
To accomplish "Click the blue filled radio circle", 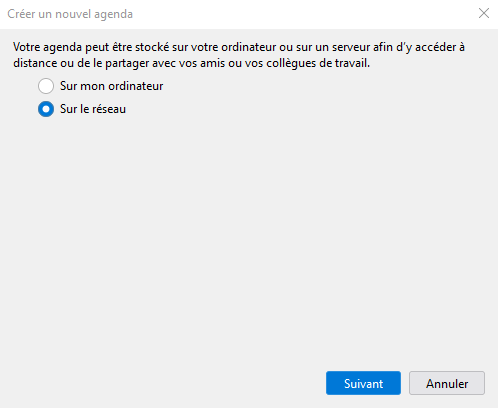I will pyautogui.click(x=46, y=109).
